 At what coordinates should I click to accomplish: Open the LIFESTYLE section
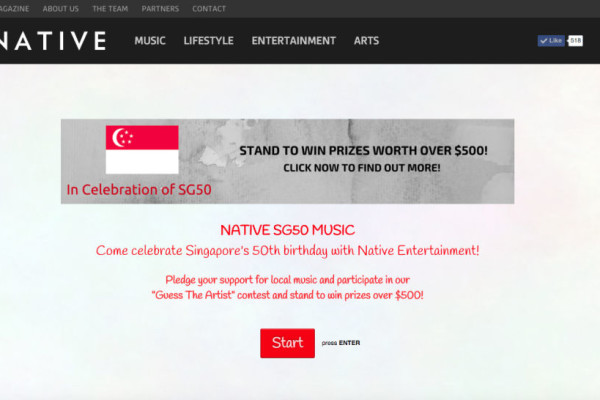[209, 41]
